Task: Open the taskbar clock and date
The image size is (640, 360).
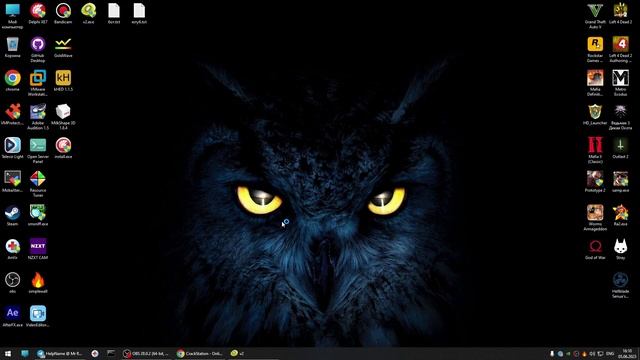Action: pos(627,353)
